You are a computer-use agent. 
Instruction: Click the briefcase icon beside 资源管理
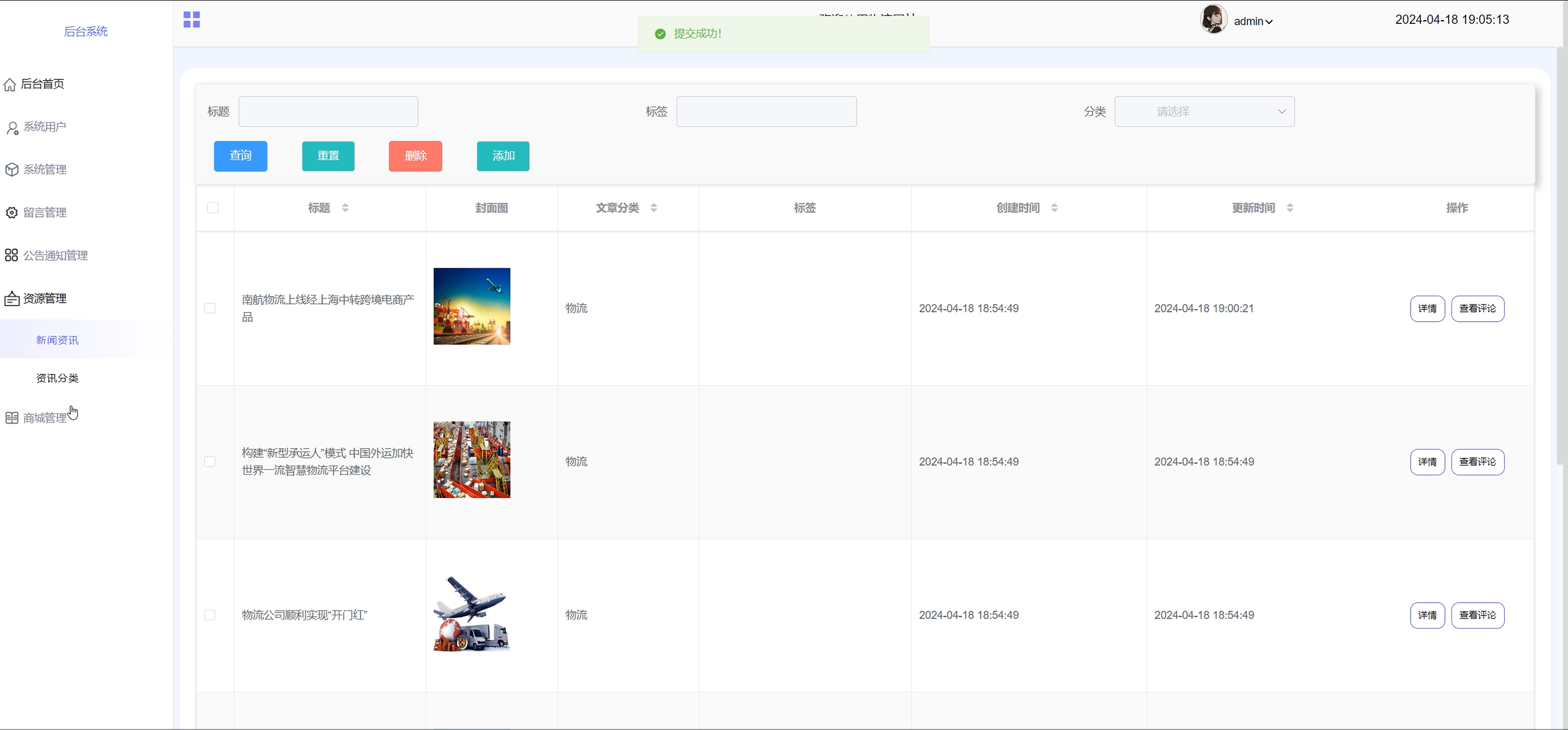(x=11, y=299)
